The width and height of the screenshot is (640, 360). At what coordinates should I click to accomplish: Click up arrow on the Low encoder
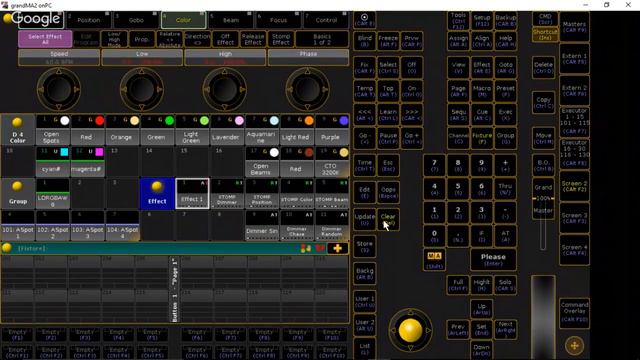(x=142, y=71)
